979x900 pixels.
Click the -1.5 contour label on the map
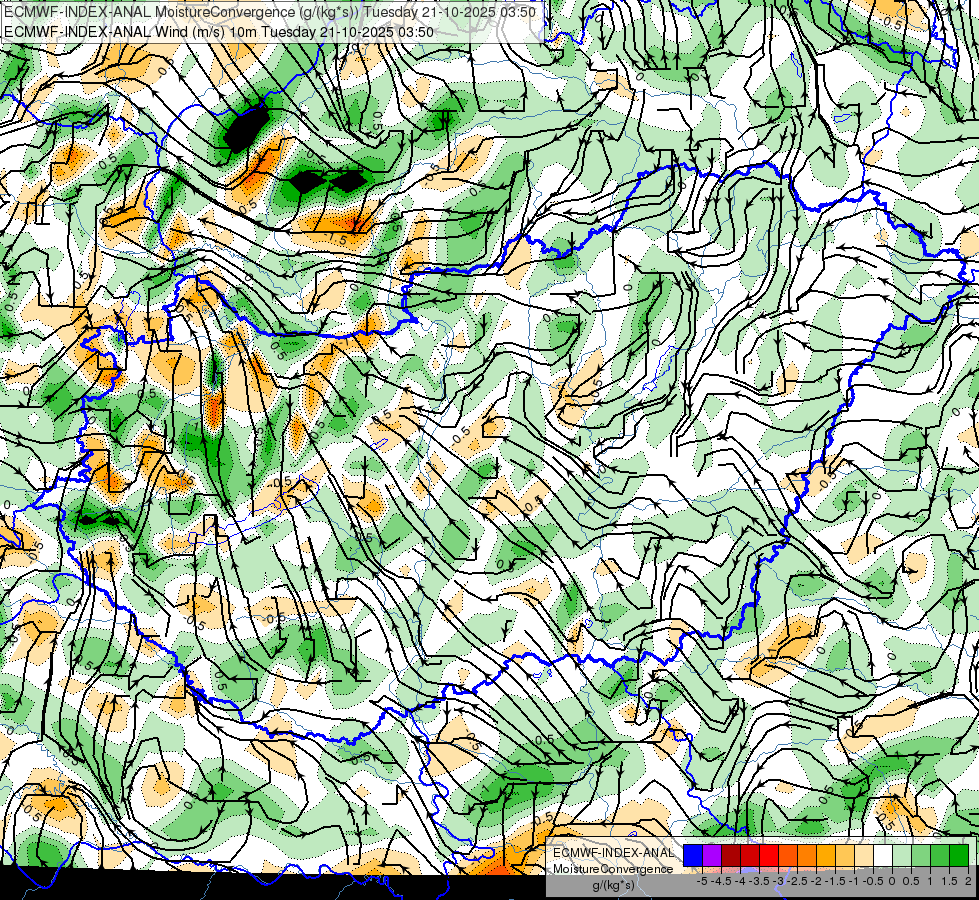click(335, 240)
